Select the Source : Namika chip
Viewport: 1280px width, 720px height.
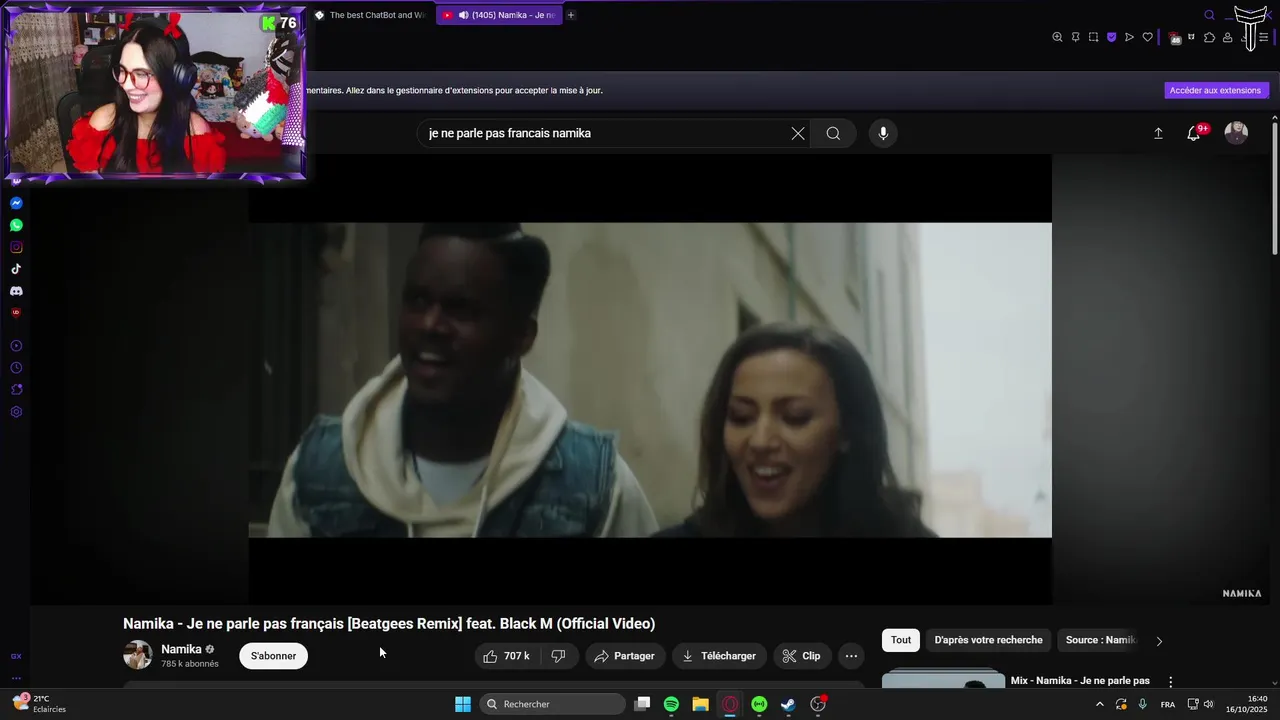[x=1100, y=640]
